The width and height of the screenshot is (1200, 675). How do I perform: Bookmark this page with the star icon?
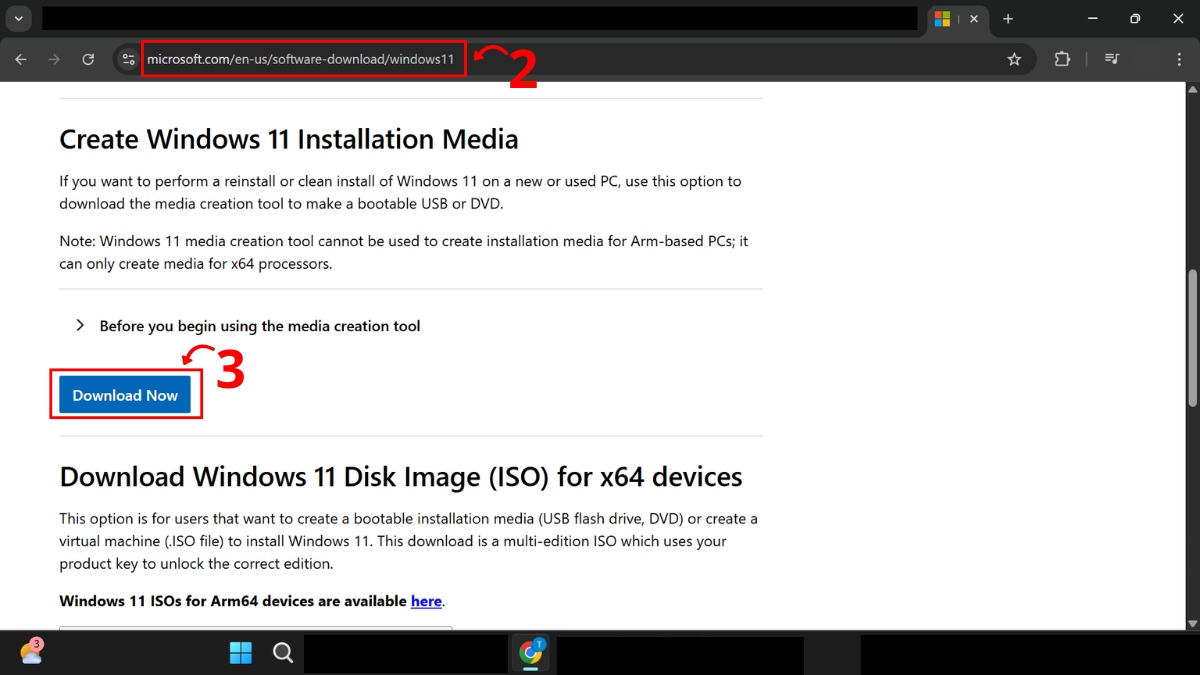[x=1014, y=59]
